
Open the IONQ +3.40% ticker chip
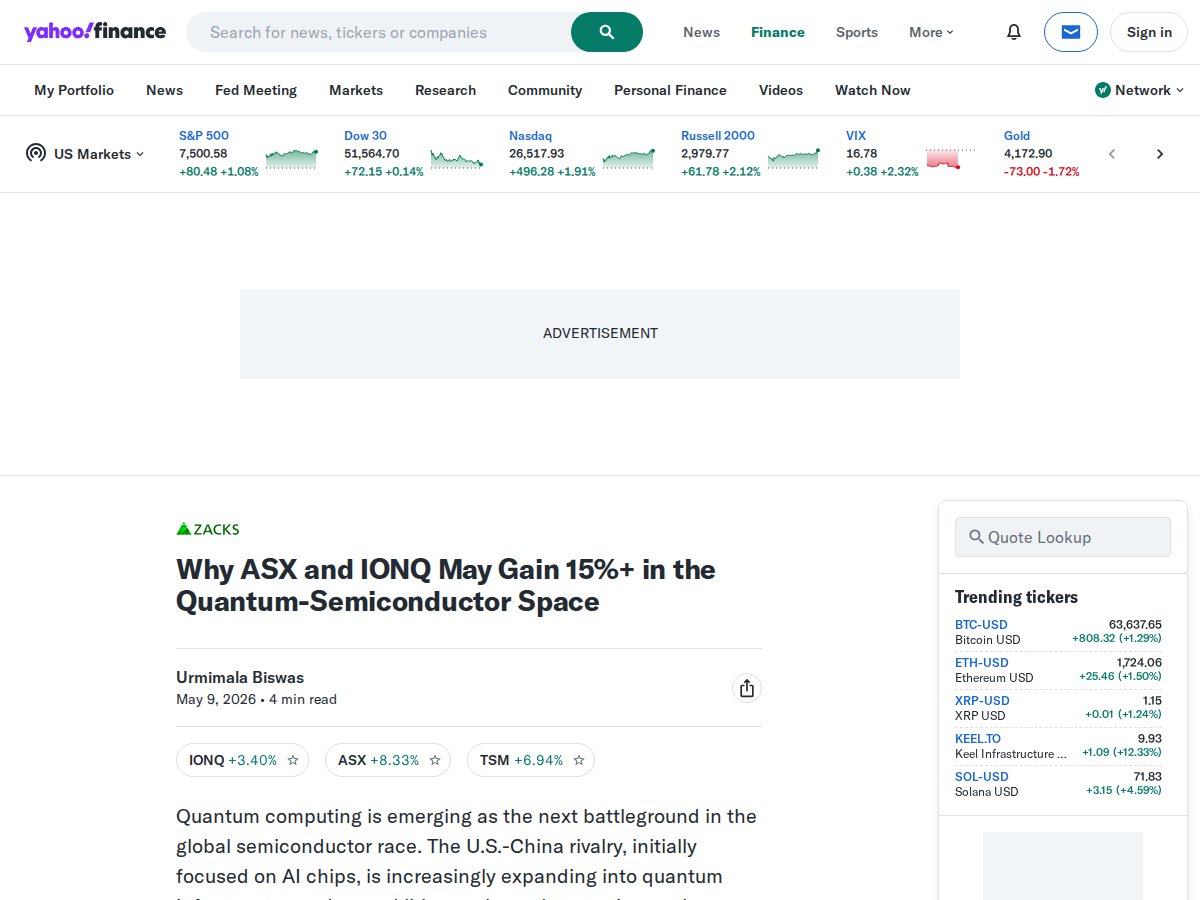pyautogui.click(x=242, y=760)
